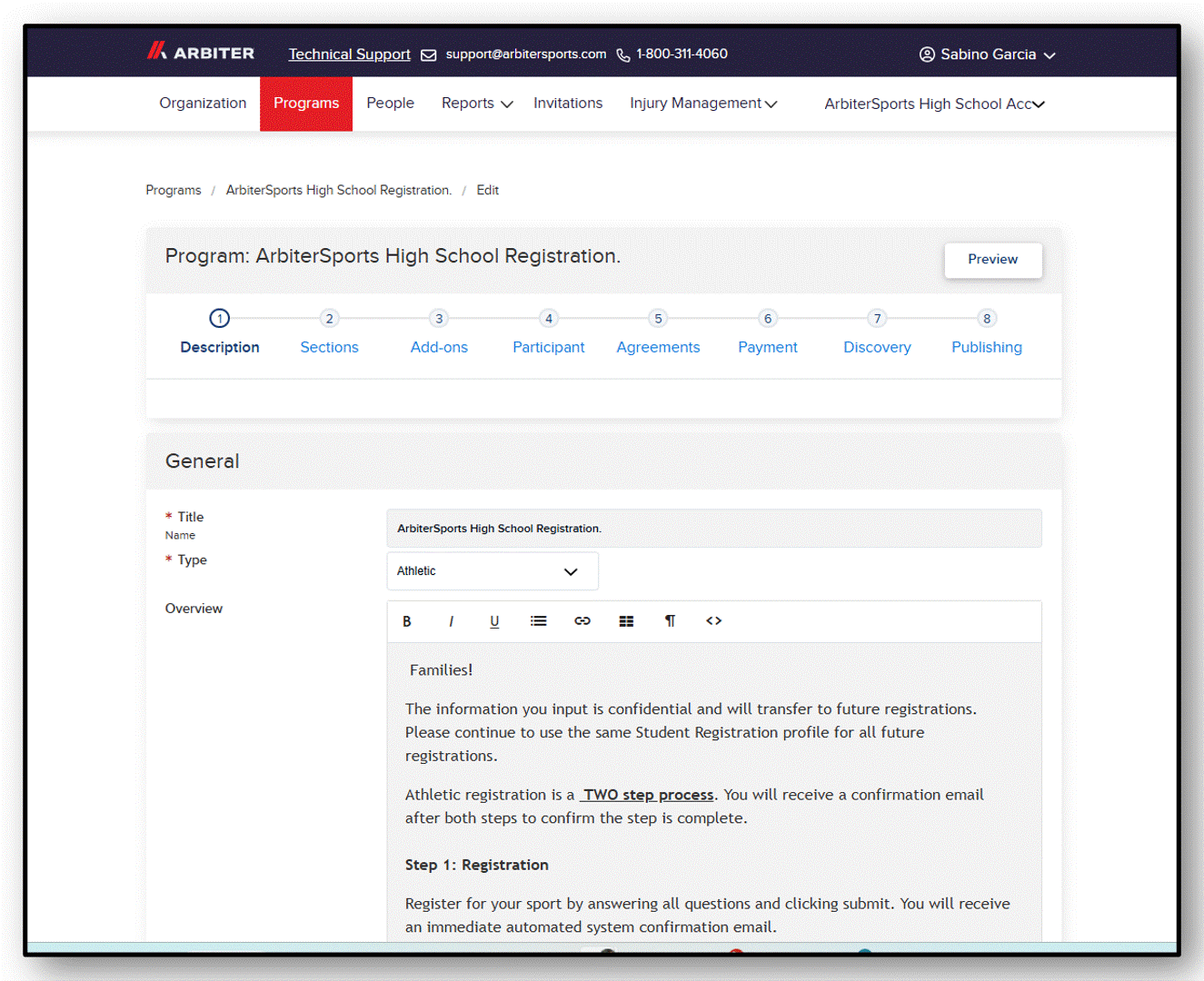
Task: Click the Edit breadcrumb
Action: (488, 190)
